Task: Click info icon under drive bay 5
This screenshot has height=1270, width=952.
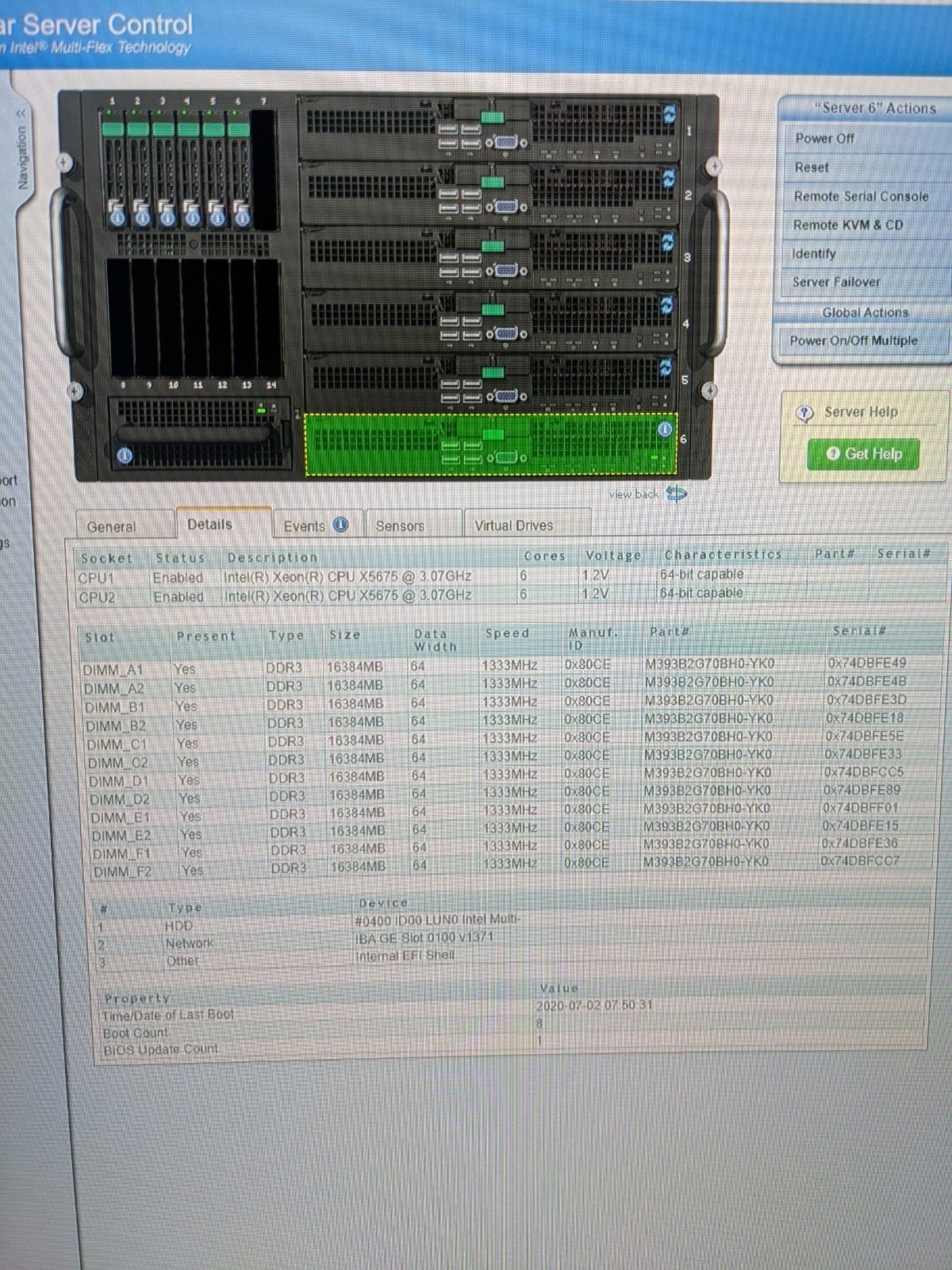Action: click(x=217, y=217)
